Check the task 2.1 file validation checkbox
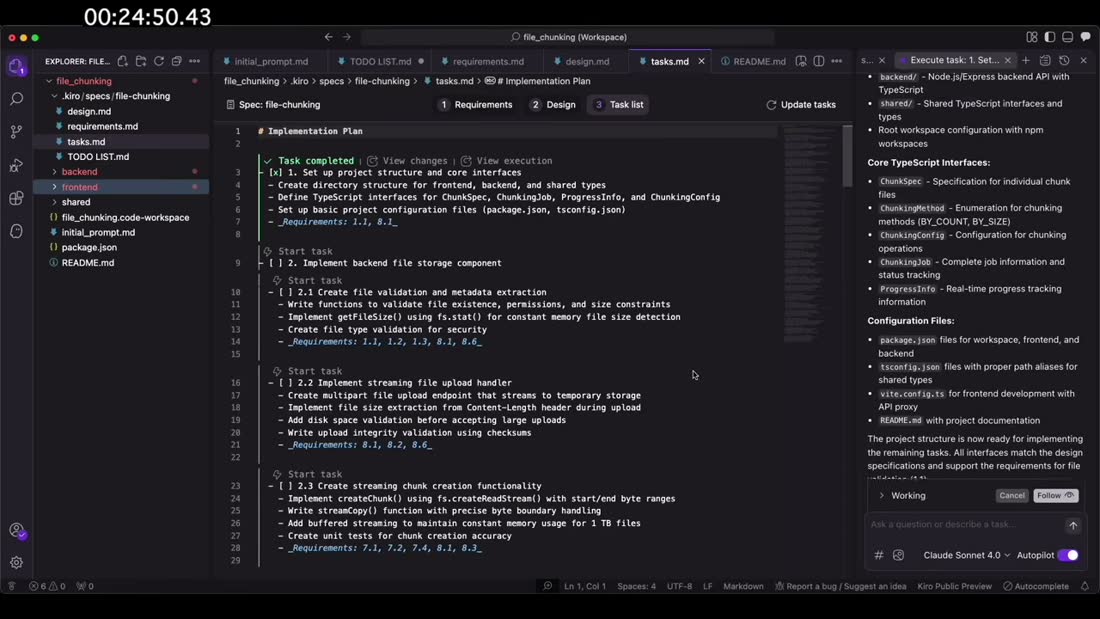Image resolution: width=1100 pixels, height=619 pixels. pyautogui.click(x=286, y=292)
